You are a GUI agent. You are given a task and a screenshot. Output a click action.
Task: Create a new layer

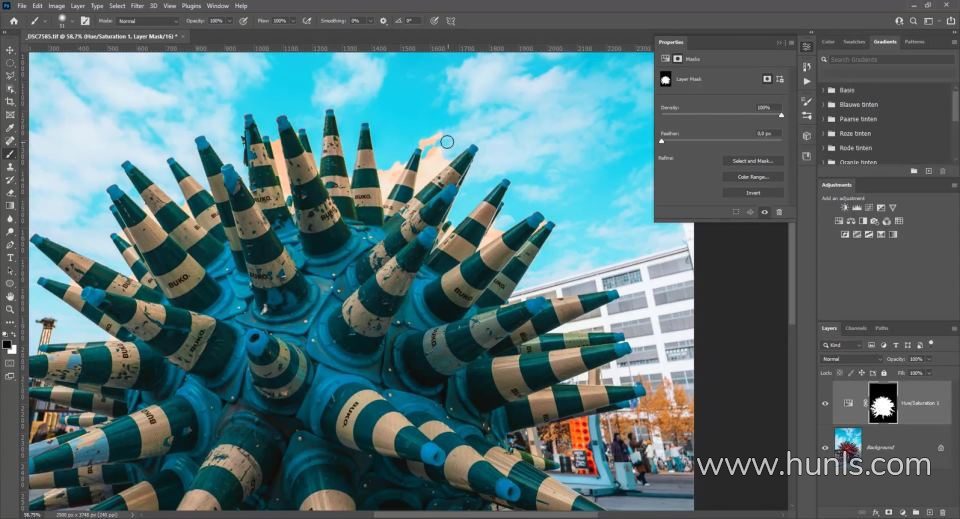coord(929,512)
